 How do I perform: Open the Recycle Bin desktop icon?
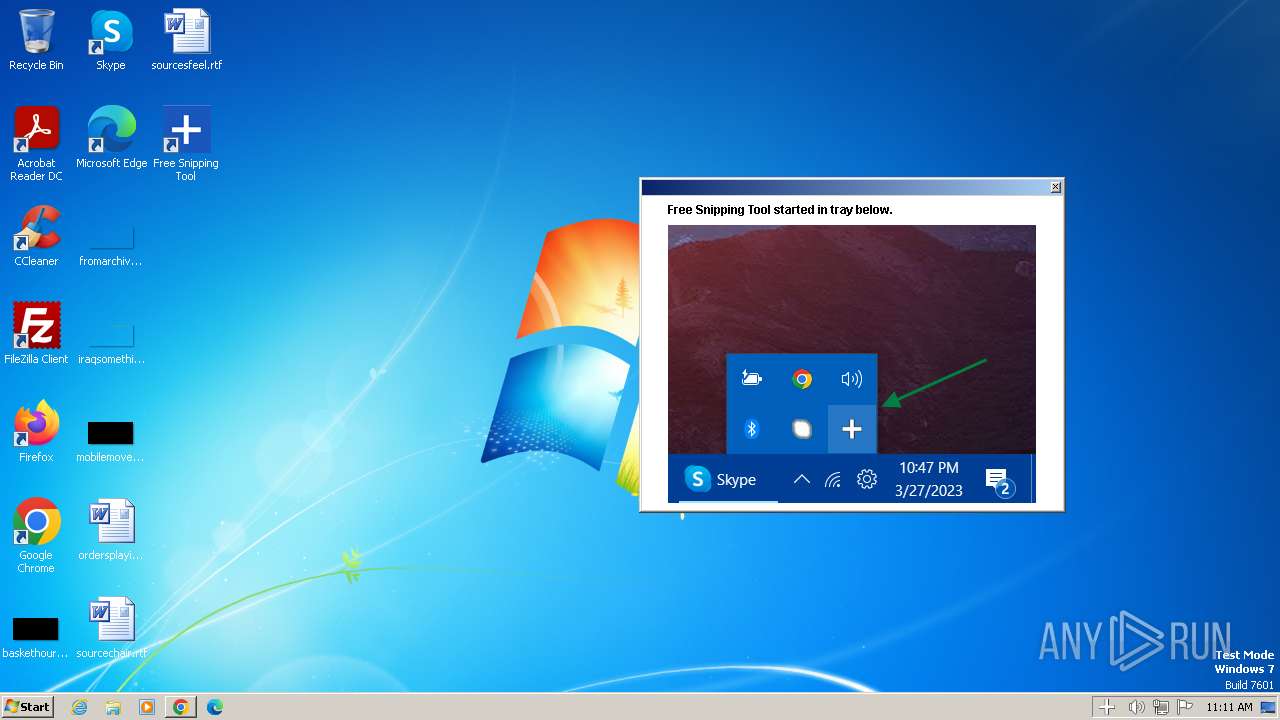click(x=36, y=40)
